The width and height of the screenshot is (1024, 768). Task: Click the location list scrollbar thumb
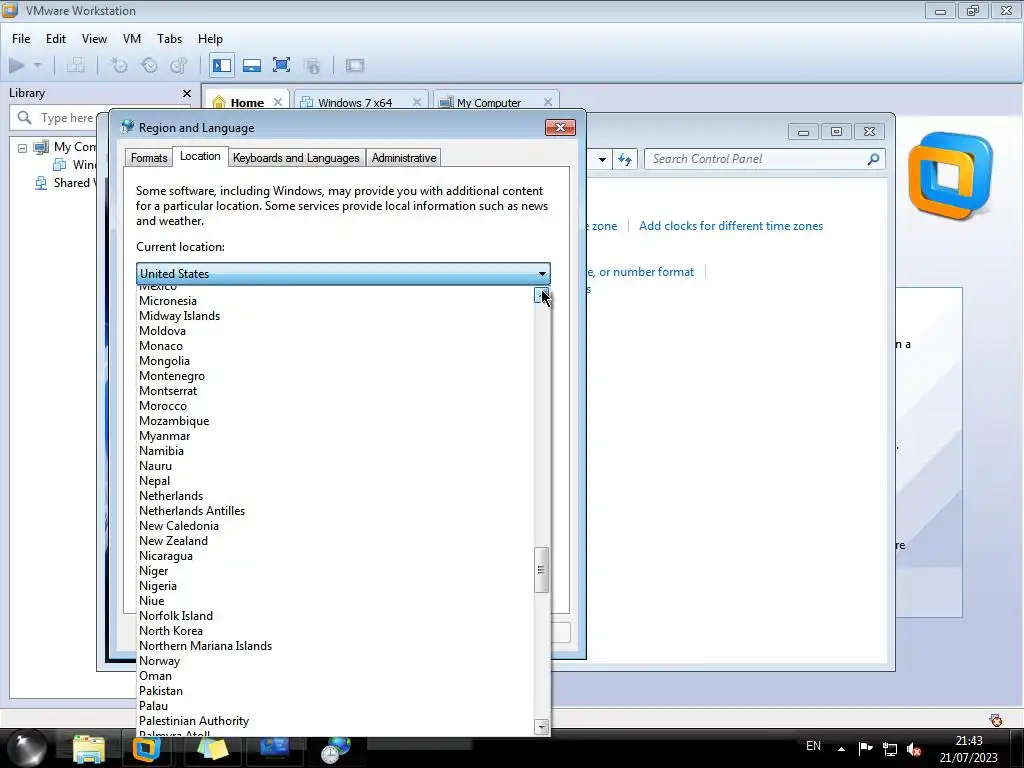pos(541,570)
